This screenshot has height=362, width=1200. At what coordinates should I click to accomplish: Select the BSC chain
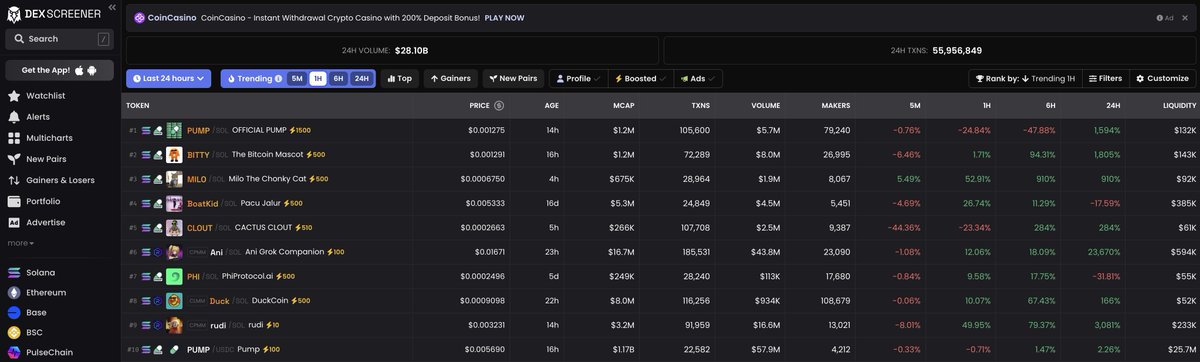click(x=26, y=332)
